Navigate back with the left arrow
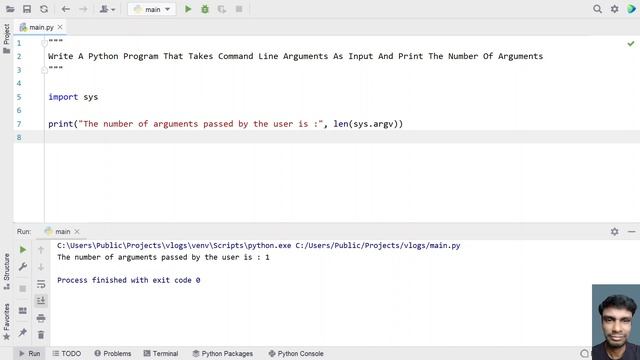 click(65, 9)
